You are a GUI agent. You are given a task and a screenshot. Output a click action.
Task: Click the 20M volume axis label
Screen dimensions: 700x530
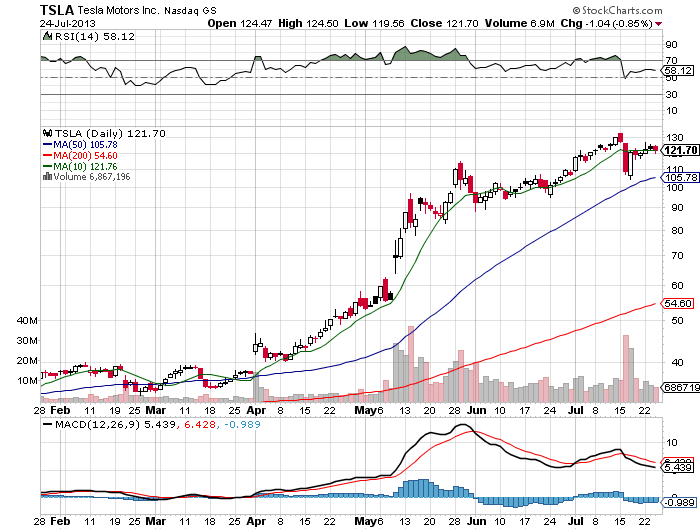[27, 361]
